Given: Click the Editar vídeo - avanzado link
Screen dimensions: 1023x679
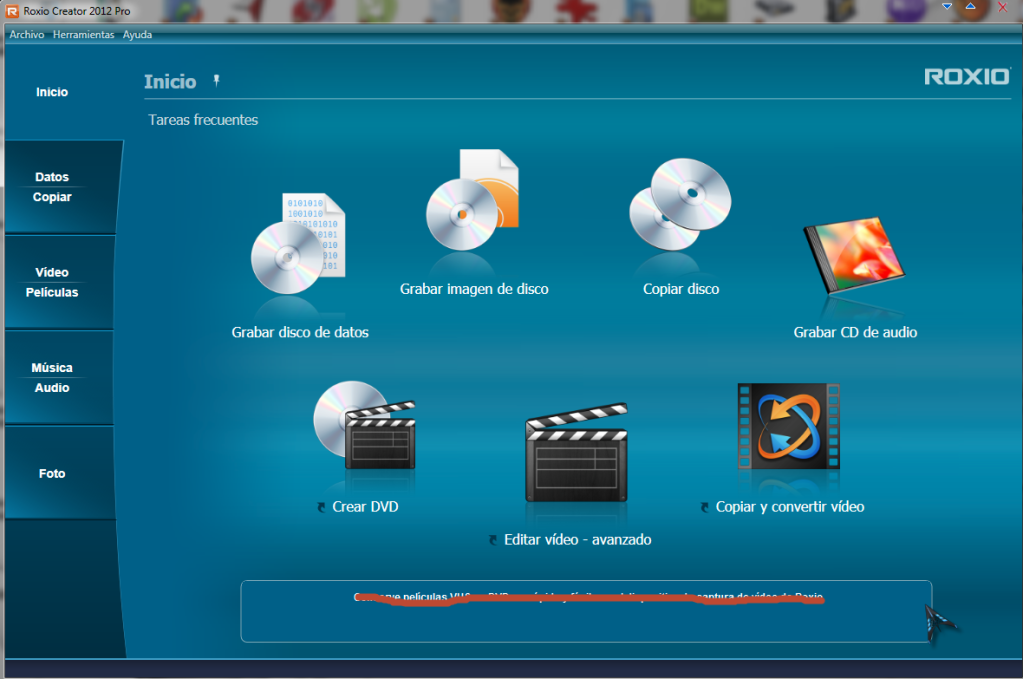Looking at the screenshot, I should [577, 540].
